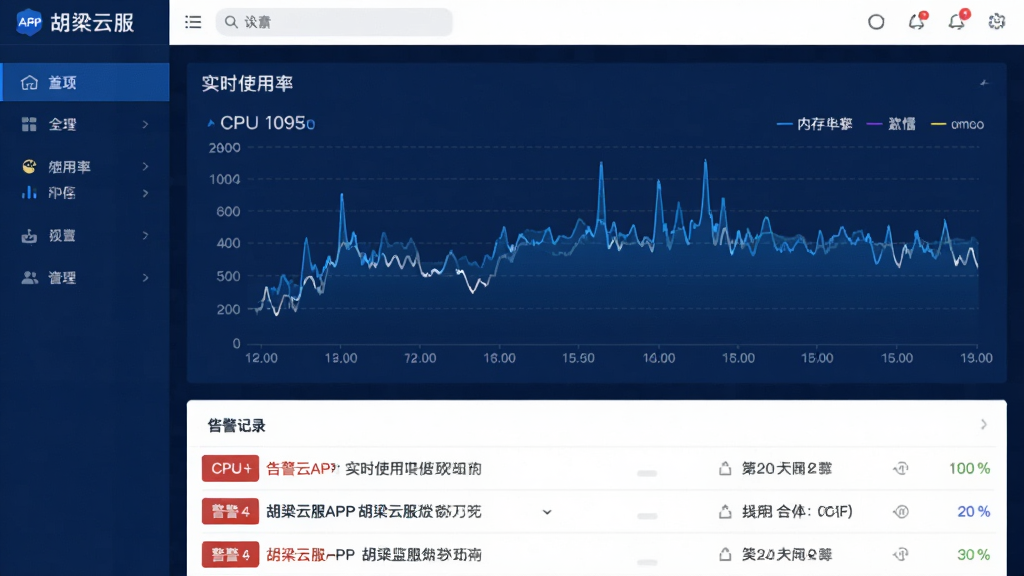The width and height of the screenshot is (1024, 576).
Task: Click the red badge in the 20 % row
Action: (231, 511)
